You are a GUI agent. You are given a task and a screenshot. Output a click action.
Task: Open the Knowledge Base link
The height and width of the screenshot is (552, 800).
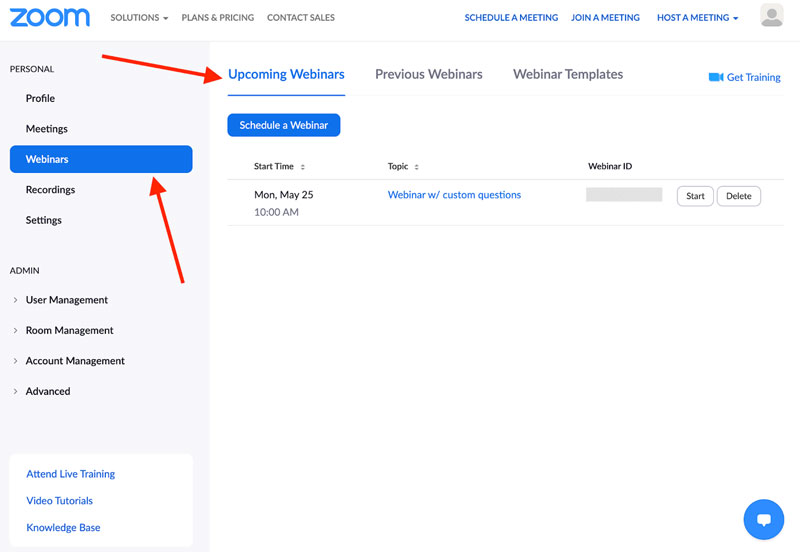(63, 527)
